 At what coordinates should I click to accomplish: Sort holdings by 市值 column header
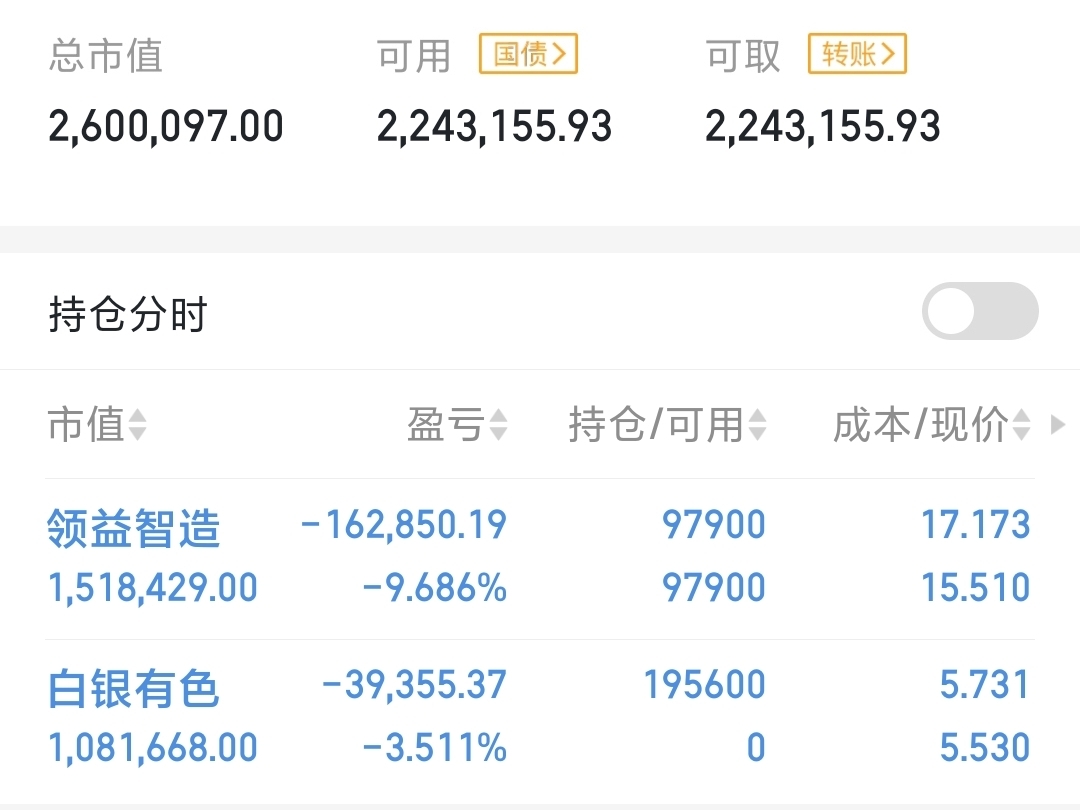(x=96, y=424)
